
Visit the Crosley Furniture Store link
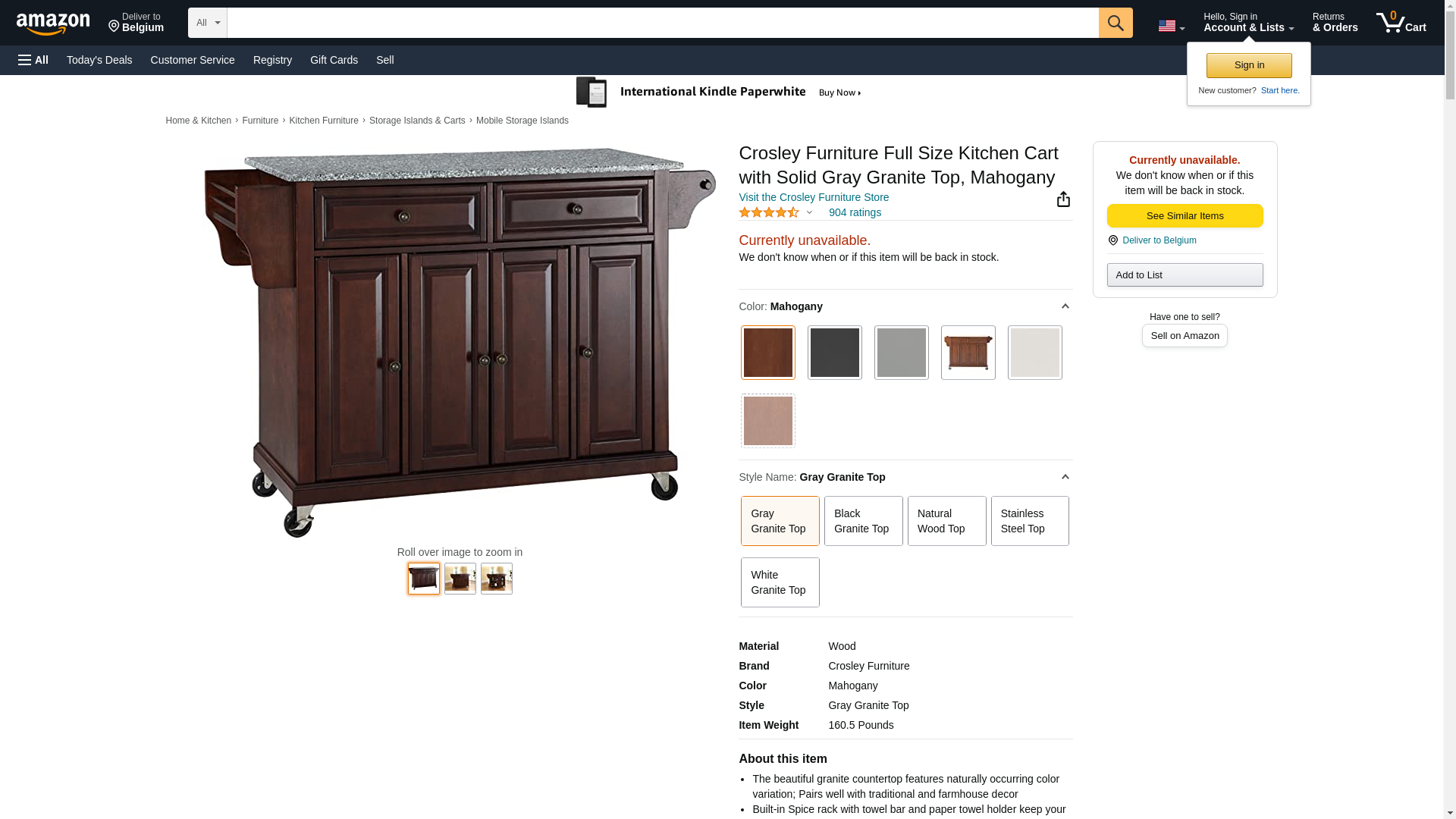pos(814,197)
